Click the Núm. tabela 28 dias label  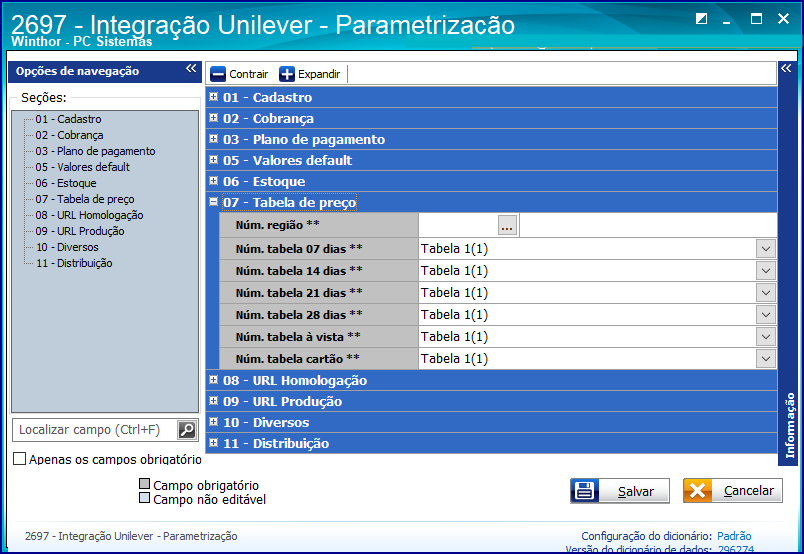(299, 315)
